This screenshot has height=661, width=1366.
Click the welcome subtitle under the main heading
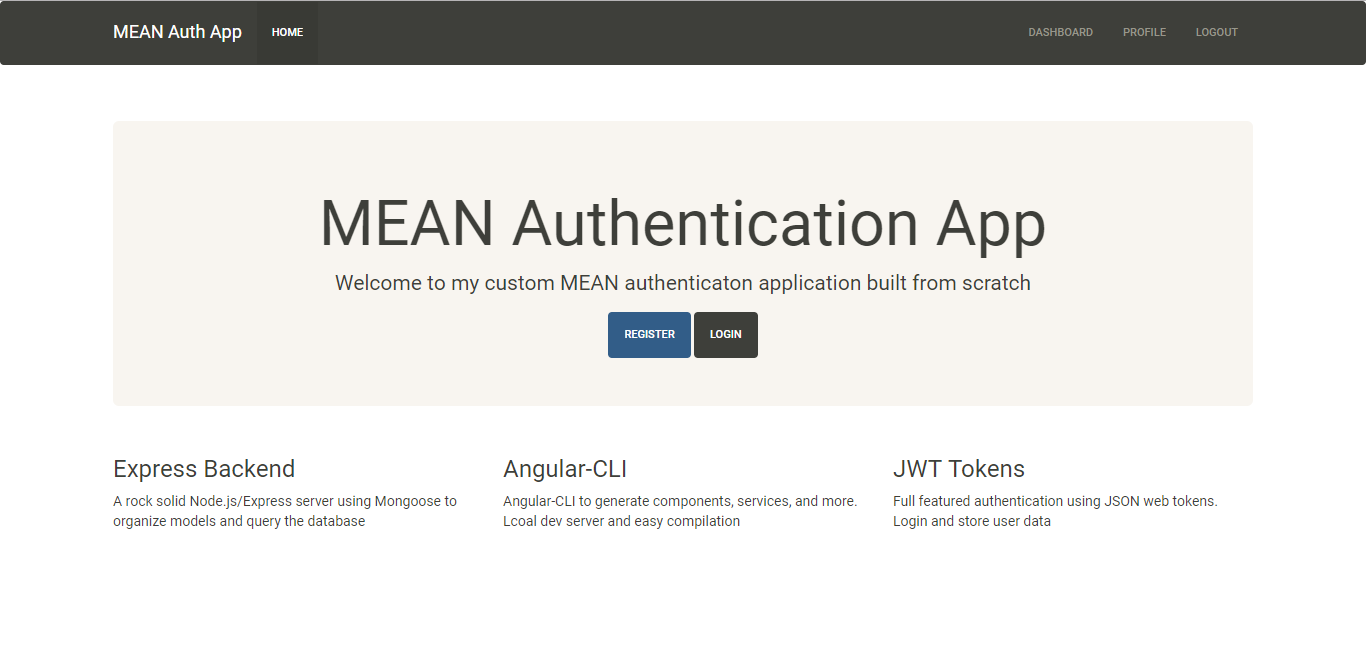click(683, 283)
